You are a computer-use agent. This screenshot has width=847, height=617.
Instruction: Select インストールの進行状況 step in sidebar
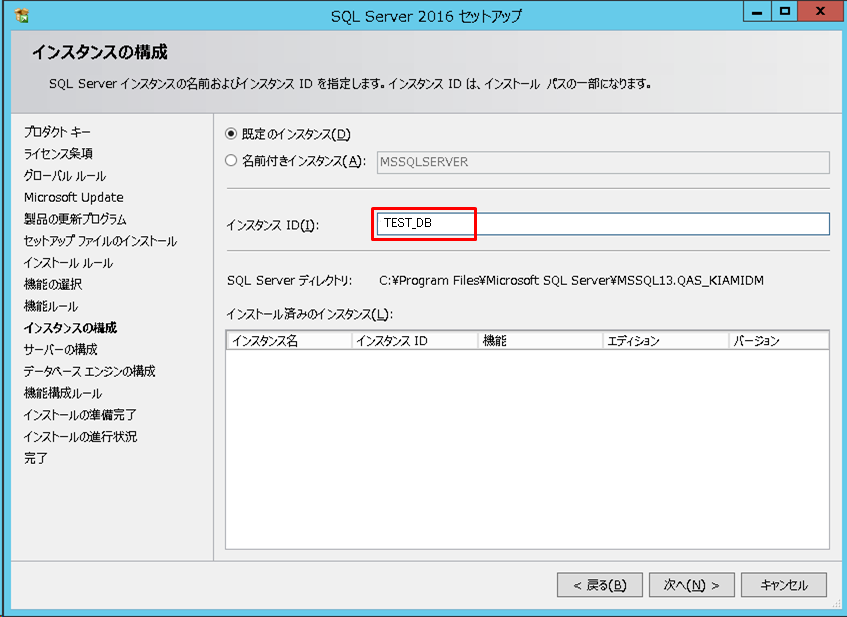[80, 437]
